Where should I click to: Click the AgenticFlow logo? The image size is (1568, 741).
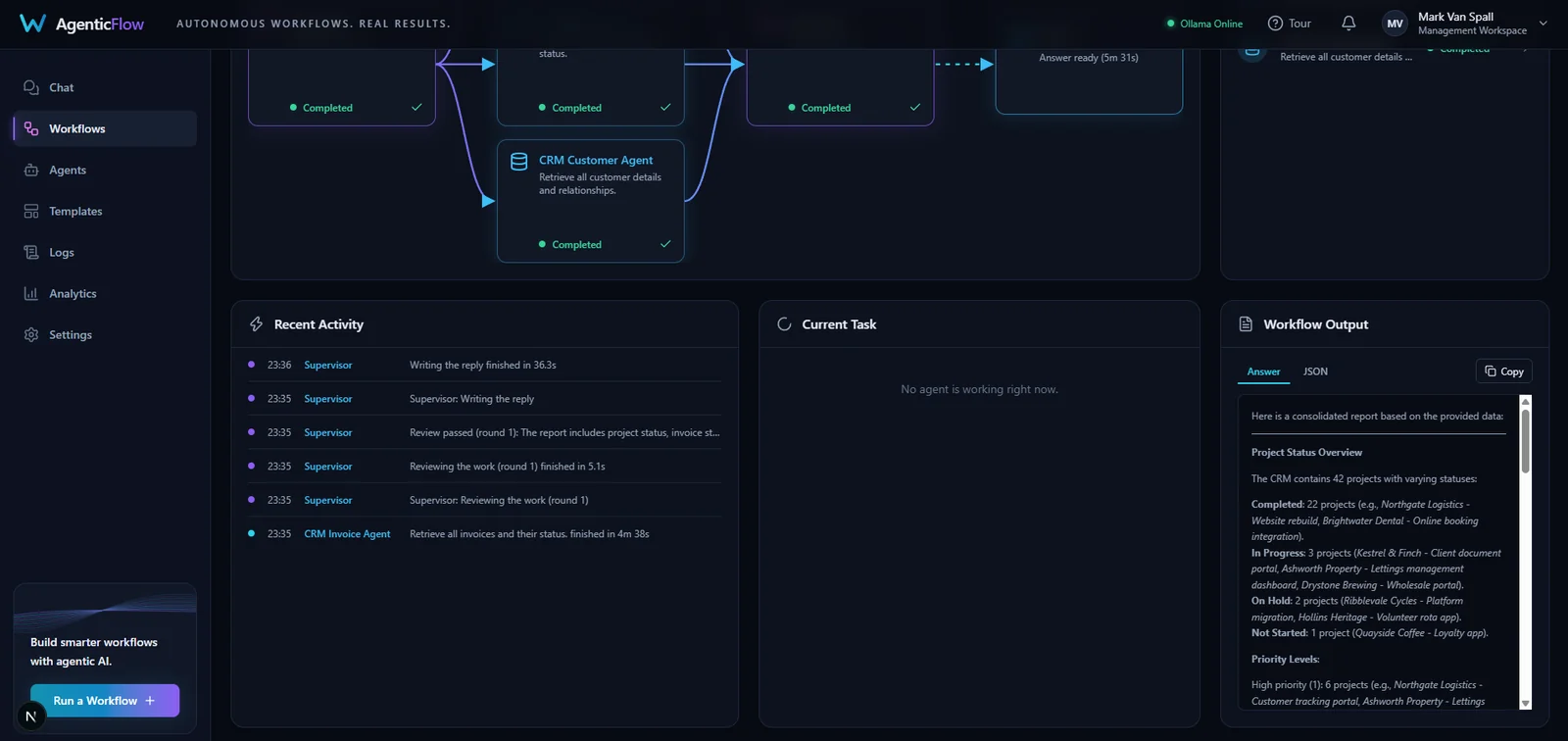[81, 24]
